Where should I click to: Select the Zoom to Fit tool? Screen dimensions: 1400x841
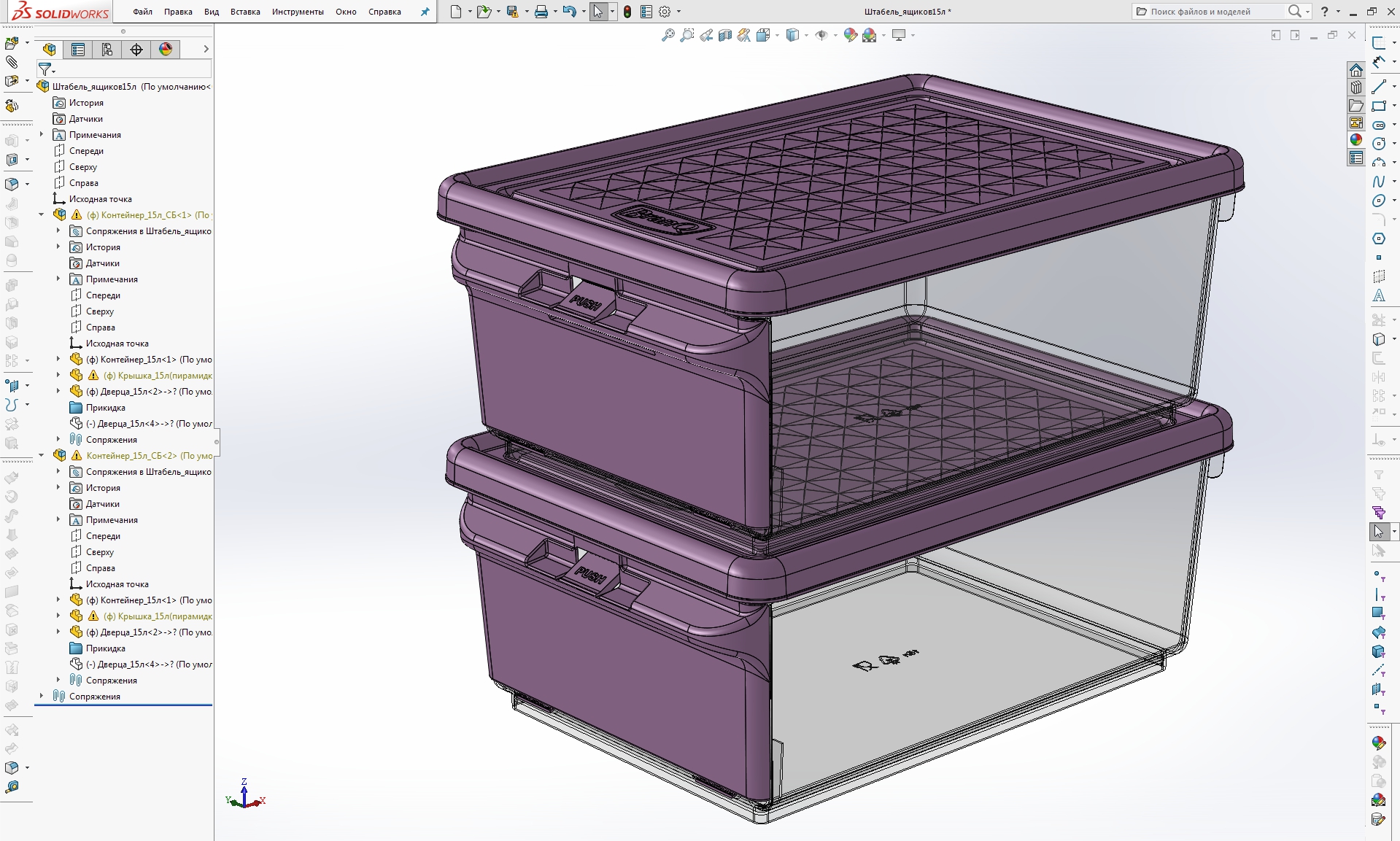(x=668, y=35)
